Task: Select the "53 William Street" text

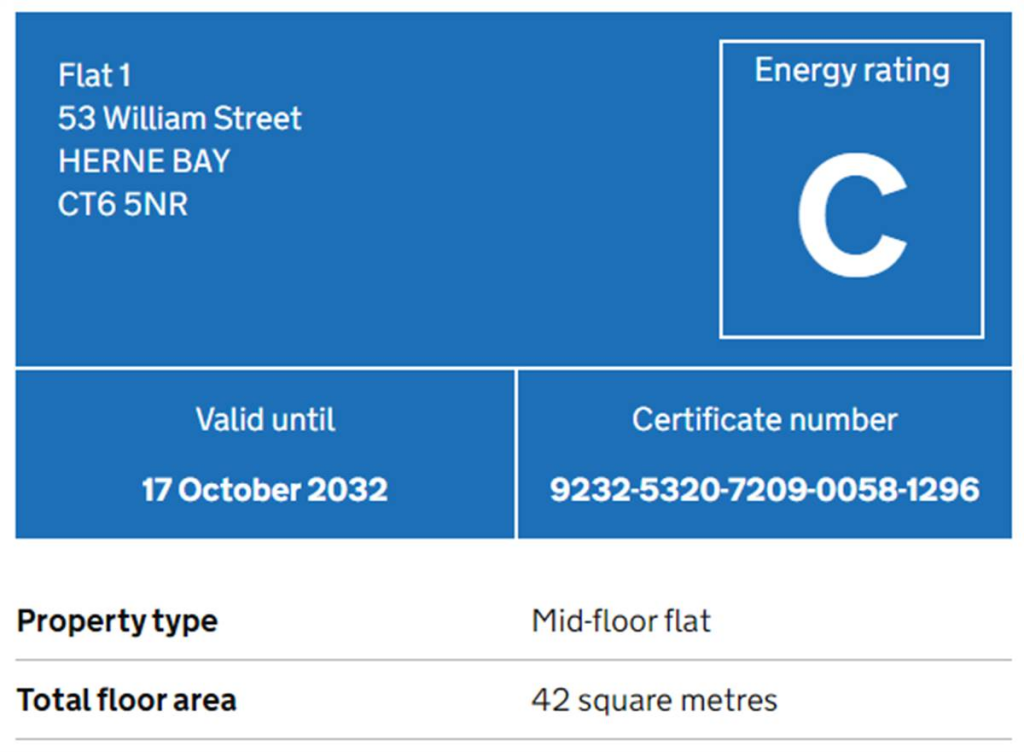Action: [x=179, y=118]
